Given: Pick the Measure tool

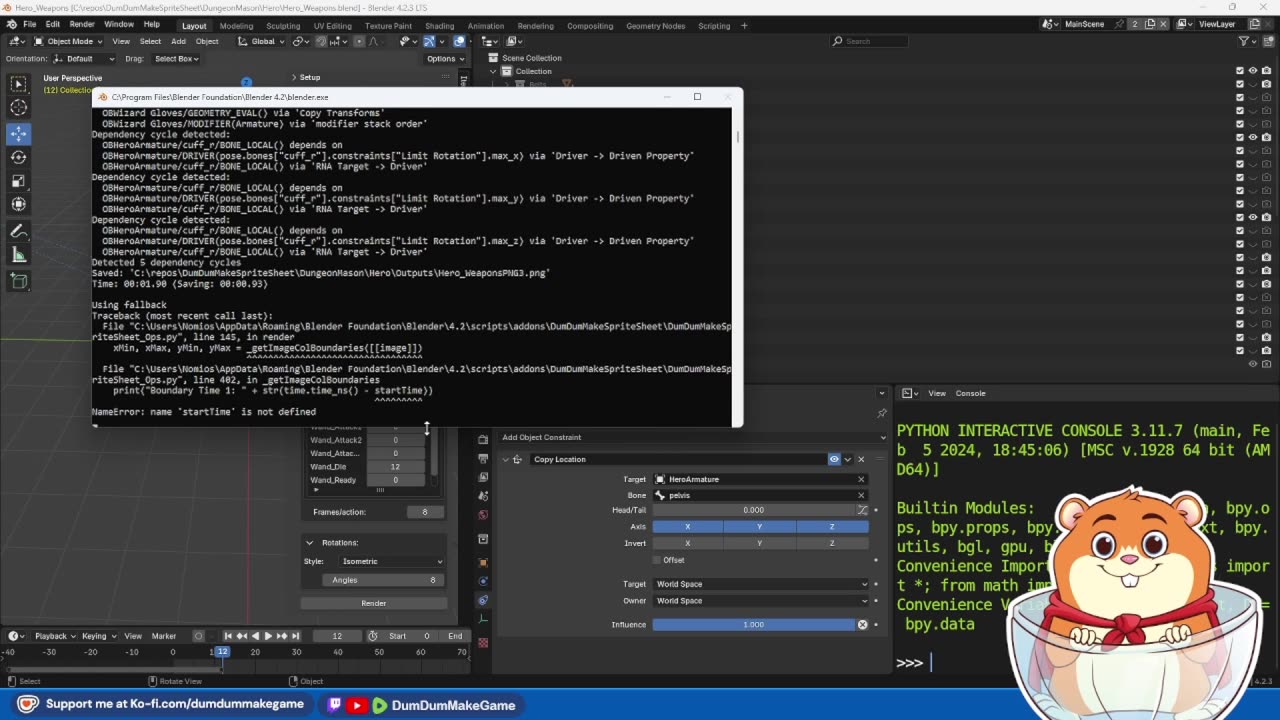Looking at the screenshot, I should [19, 255].
